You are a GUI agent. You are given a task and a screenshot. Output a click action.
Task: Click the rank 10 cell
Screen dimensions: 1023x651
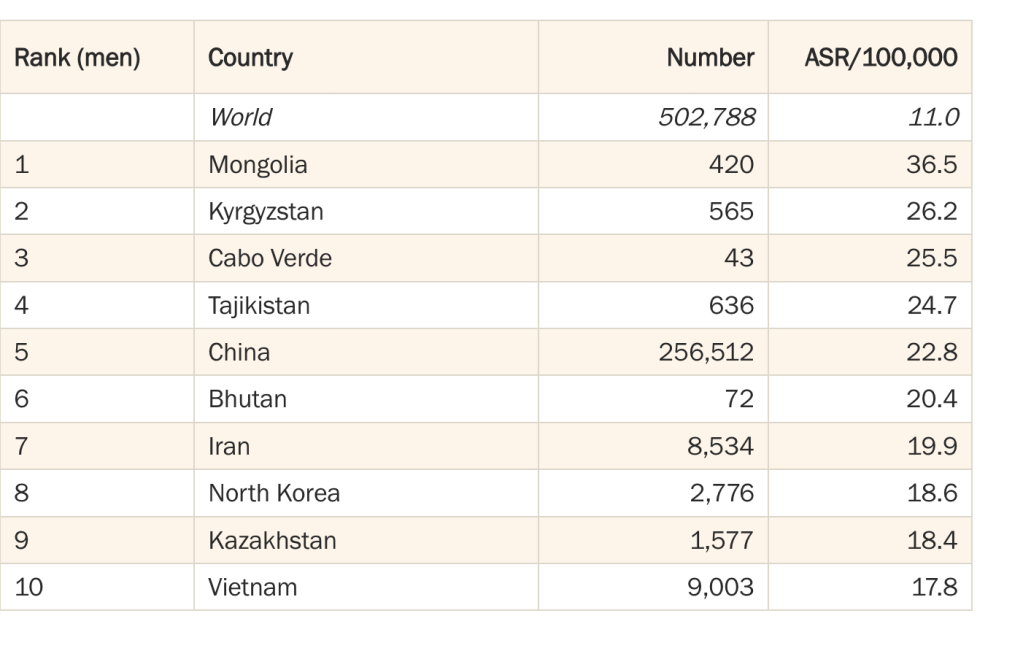[30, 588]
